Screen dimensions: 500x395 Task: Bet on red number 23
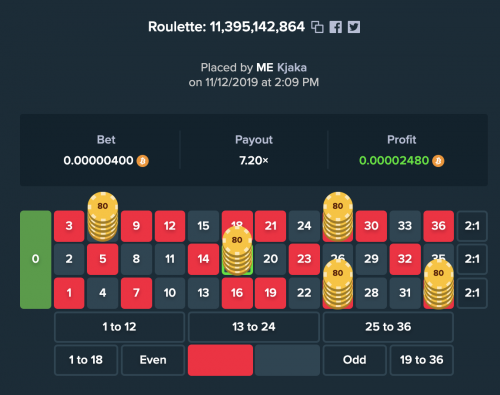[x=304, y=259]
